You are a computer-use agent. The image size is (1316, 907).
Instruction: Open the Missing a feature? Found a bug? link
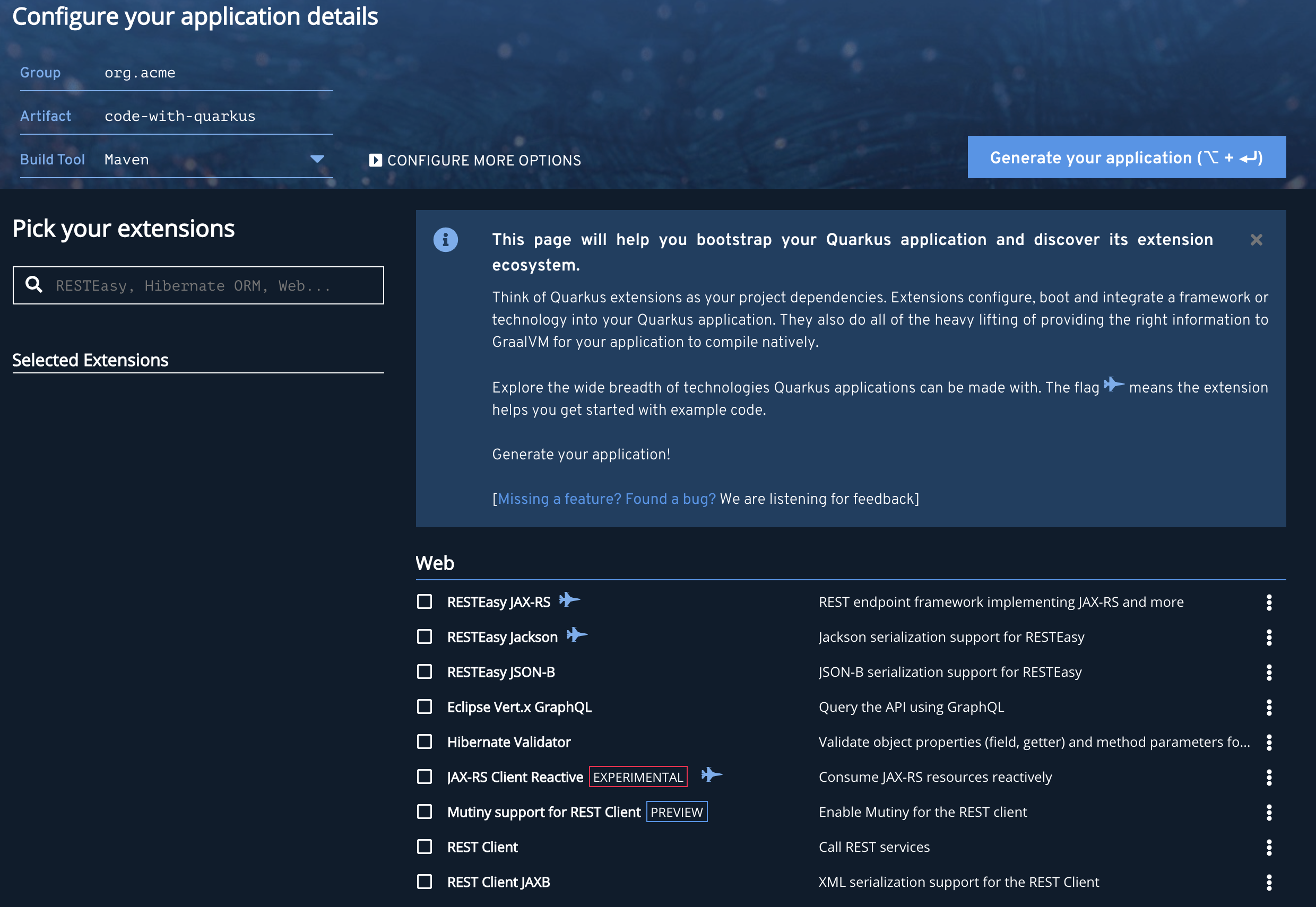(x=606, y=499)
